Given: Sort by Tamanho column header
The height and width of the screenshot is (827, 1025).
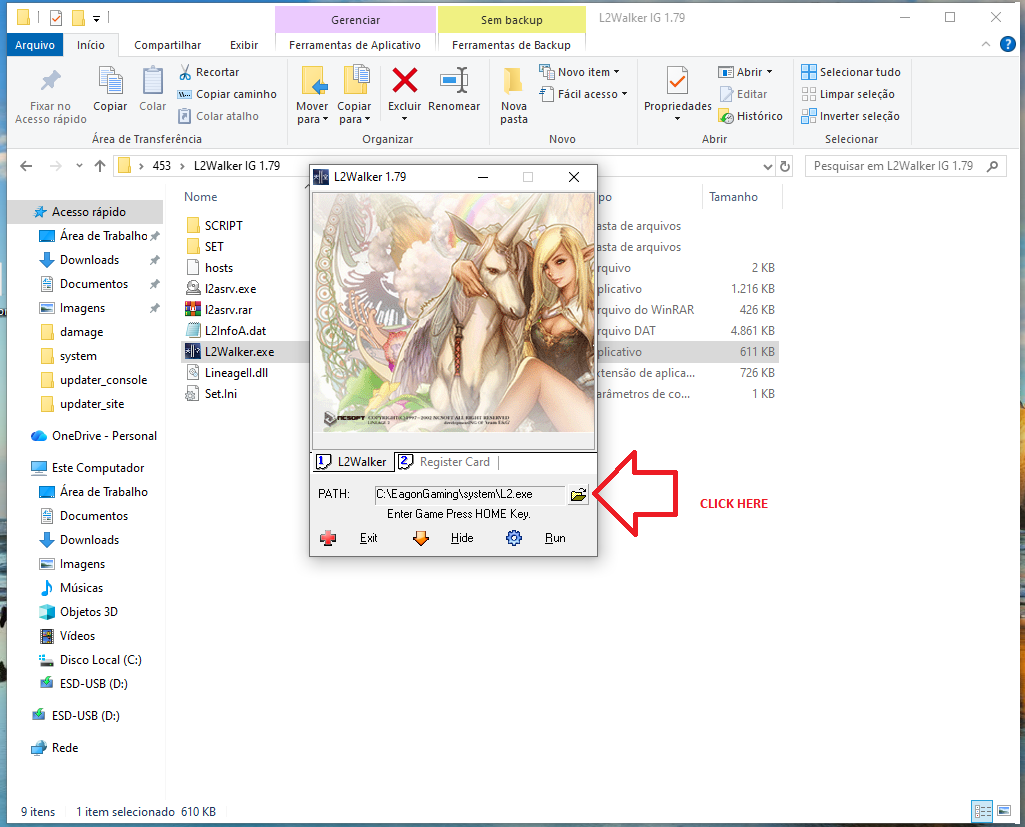Looking at the screenshot, I should [x=733, y=197].
